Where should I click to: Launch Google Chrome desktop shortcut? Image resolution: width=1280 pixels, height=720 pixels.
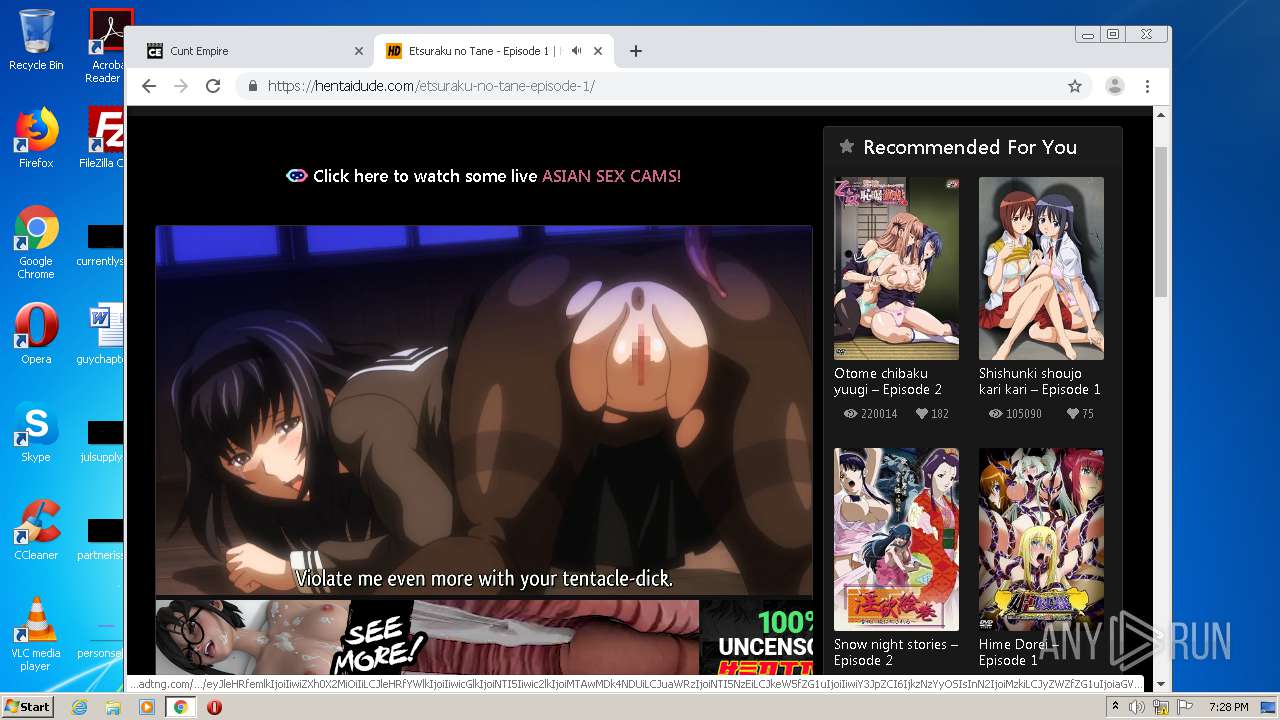[x=36, y=242]
